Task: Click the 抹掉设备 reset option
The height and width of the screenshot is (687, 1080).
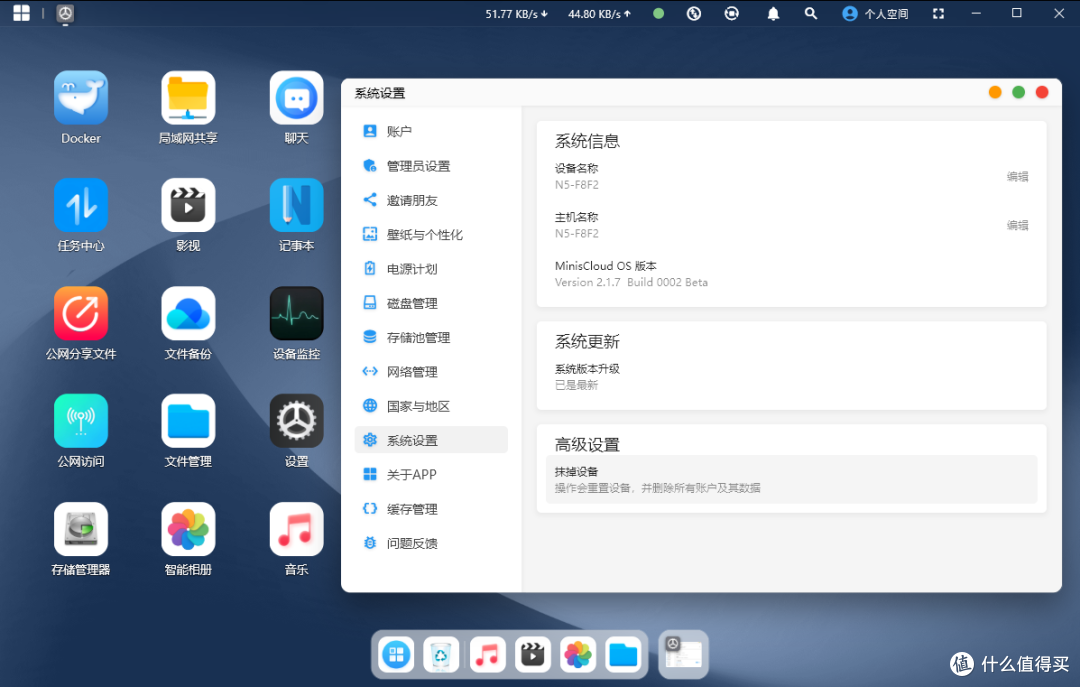Action: coord(791,480)
